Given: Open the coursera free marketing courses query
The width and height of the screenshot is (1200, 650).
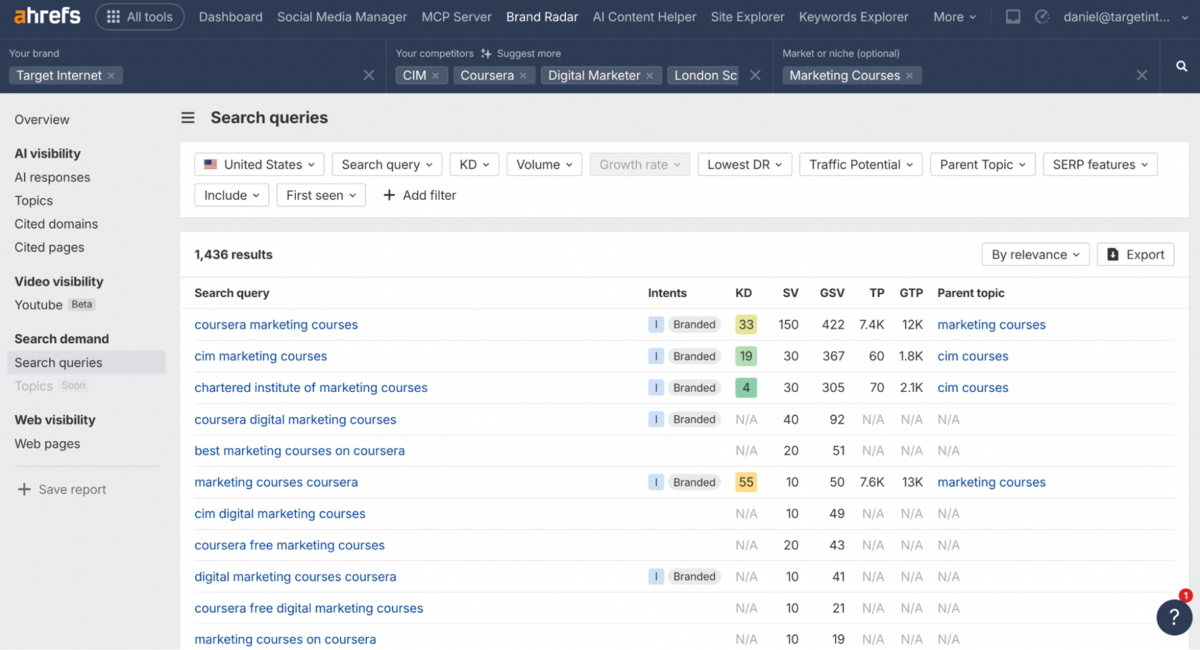Looking at the screenshot, I should (290, 545).
